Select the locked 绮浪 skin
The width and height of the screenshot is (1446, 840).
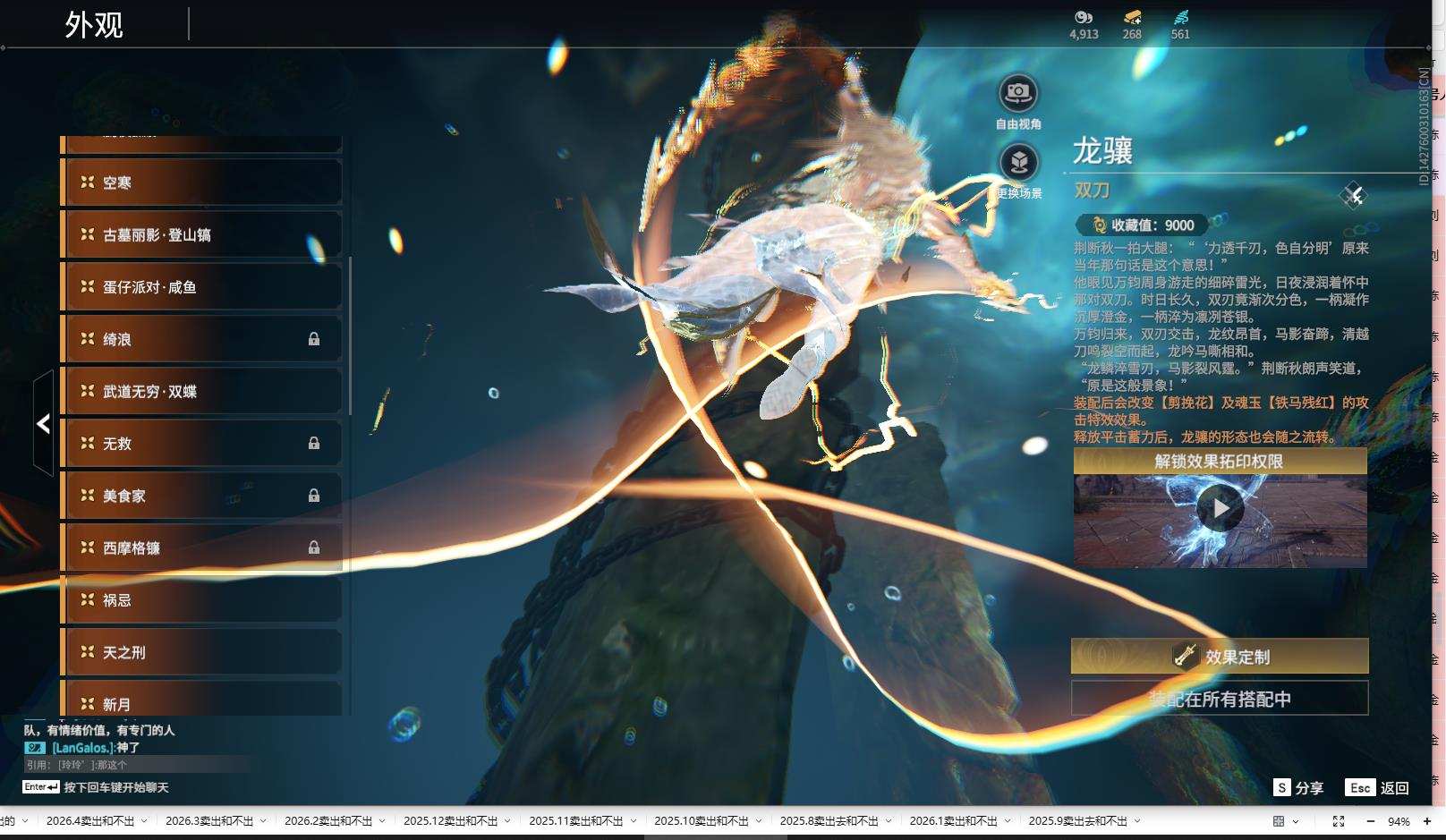coord(201,339)
